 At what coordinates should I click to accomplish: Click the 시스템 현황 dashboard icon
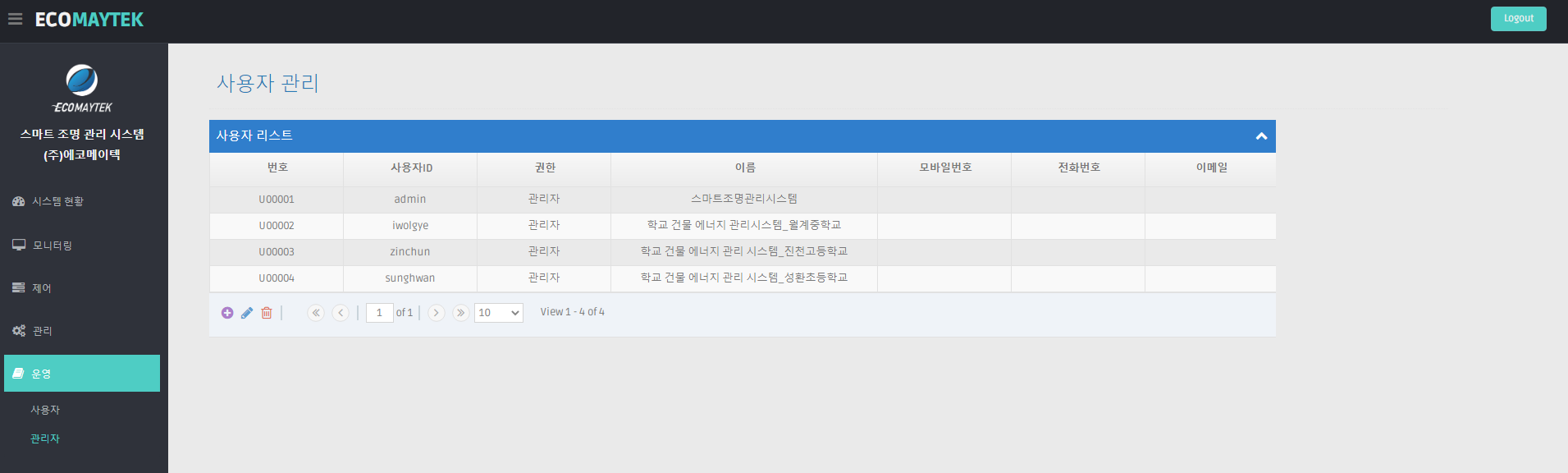[19, 201]
